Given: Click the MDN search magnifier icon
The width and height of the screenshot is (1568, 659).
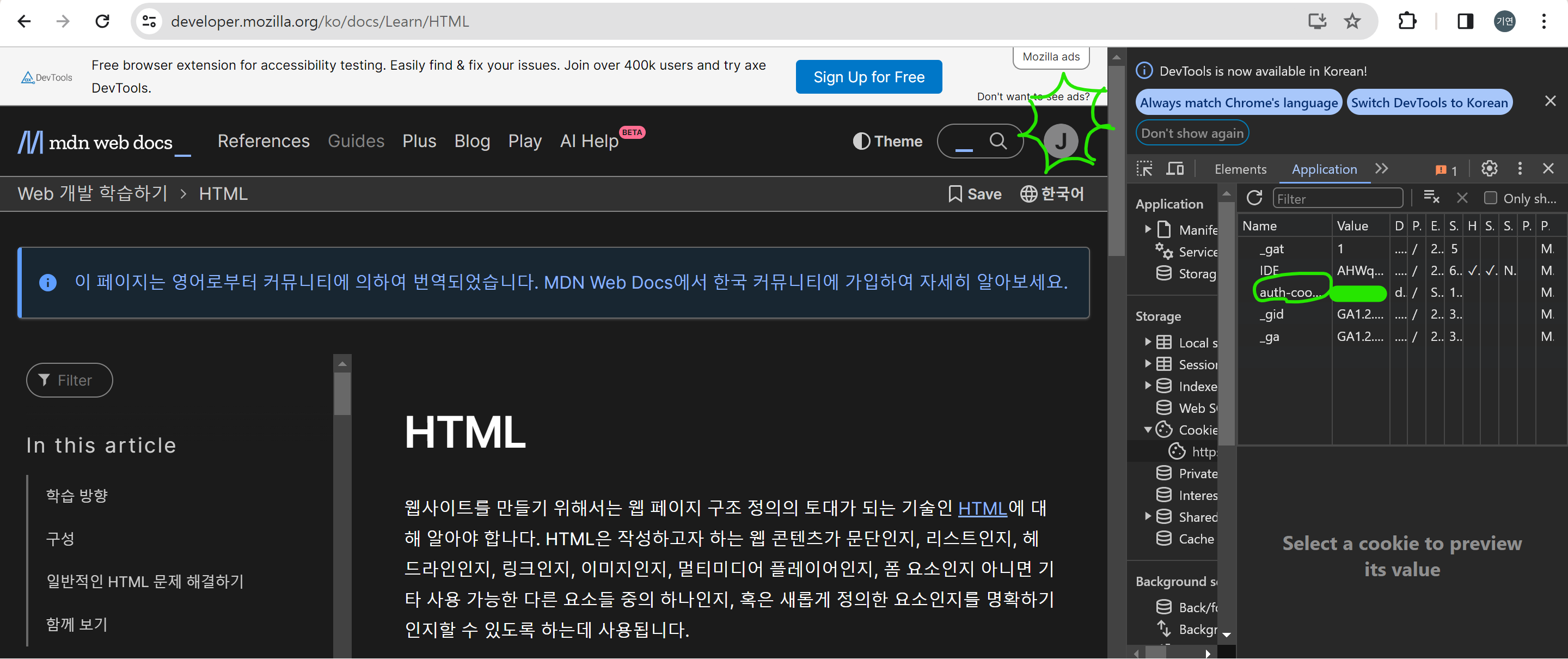Looking at the screenshot, I should pyautogui.click(x=997, y=141).
